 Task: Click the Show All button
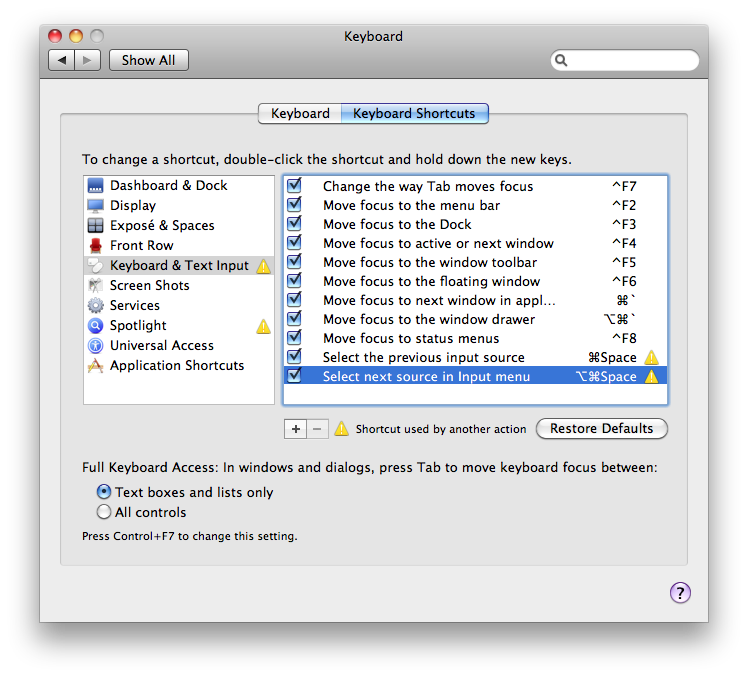coord(148,60)
